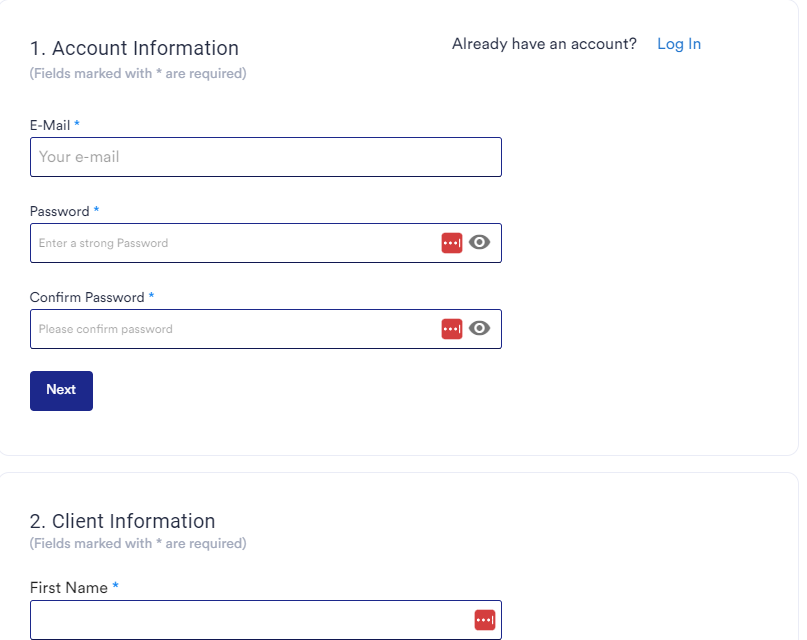Viewport: 807px width, 640px height.
Task: Click the '2. Client Information' heading
Action: pos(122,521)
